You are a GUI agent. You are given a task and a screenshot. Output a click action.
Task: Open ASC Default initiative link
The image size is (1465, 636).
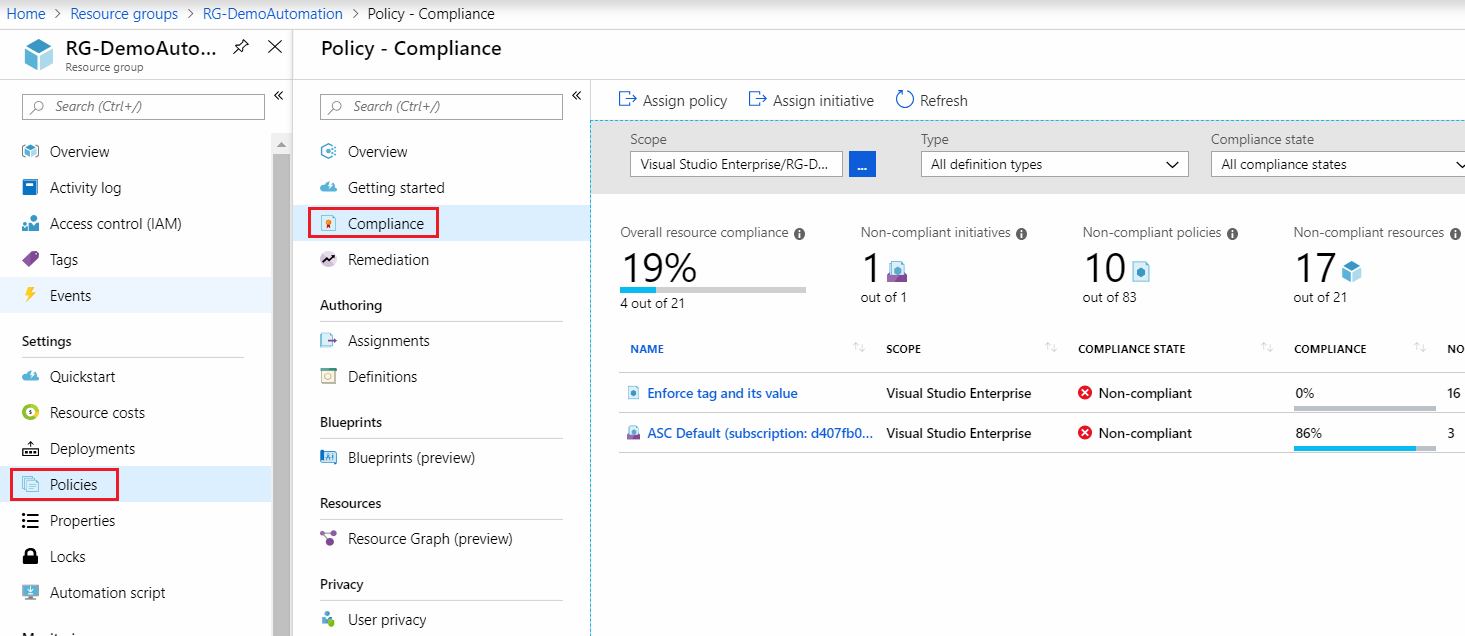760,433
